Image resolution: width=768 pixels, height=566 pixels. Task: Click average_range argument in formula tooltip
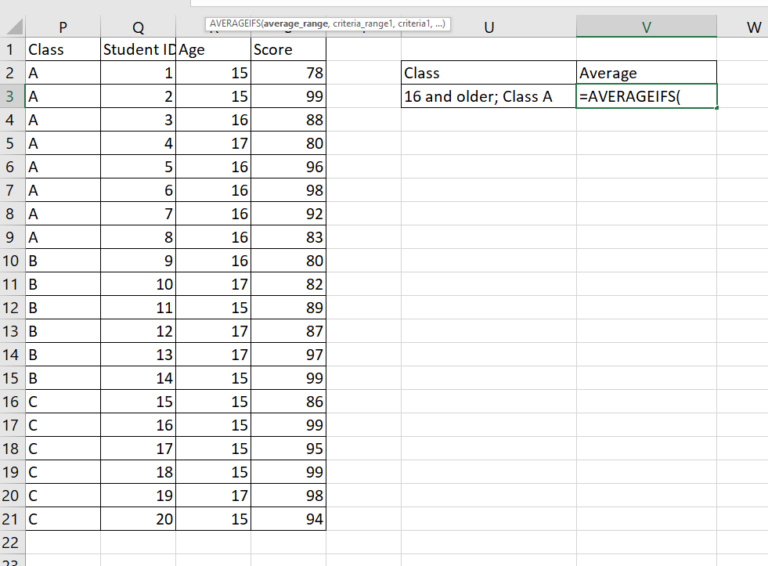297,23
